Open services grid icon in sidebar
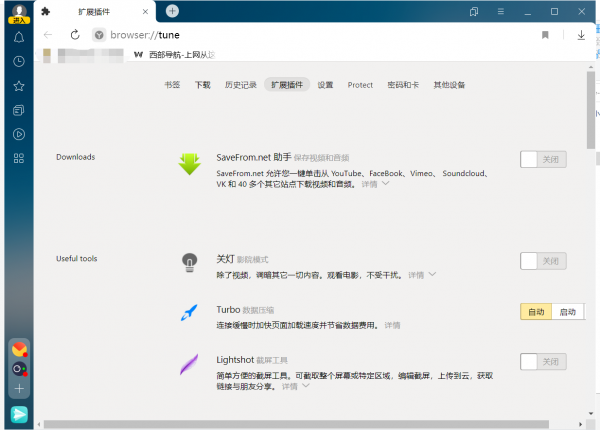Viewport: 600px width, 430px height. pyautogui.click(x=19, y=158)
